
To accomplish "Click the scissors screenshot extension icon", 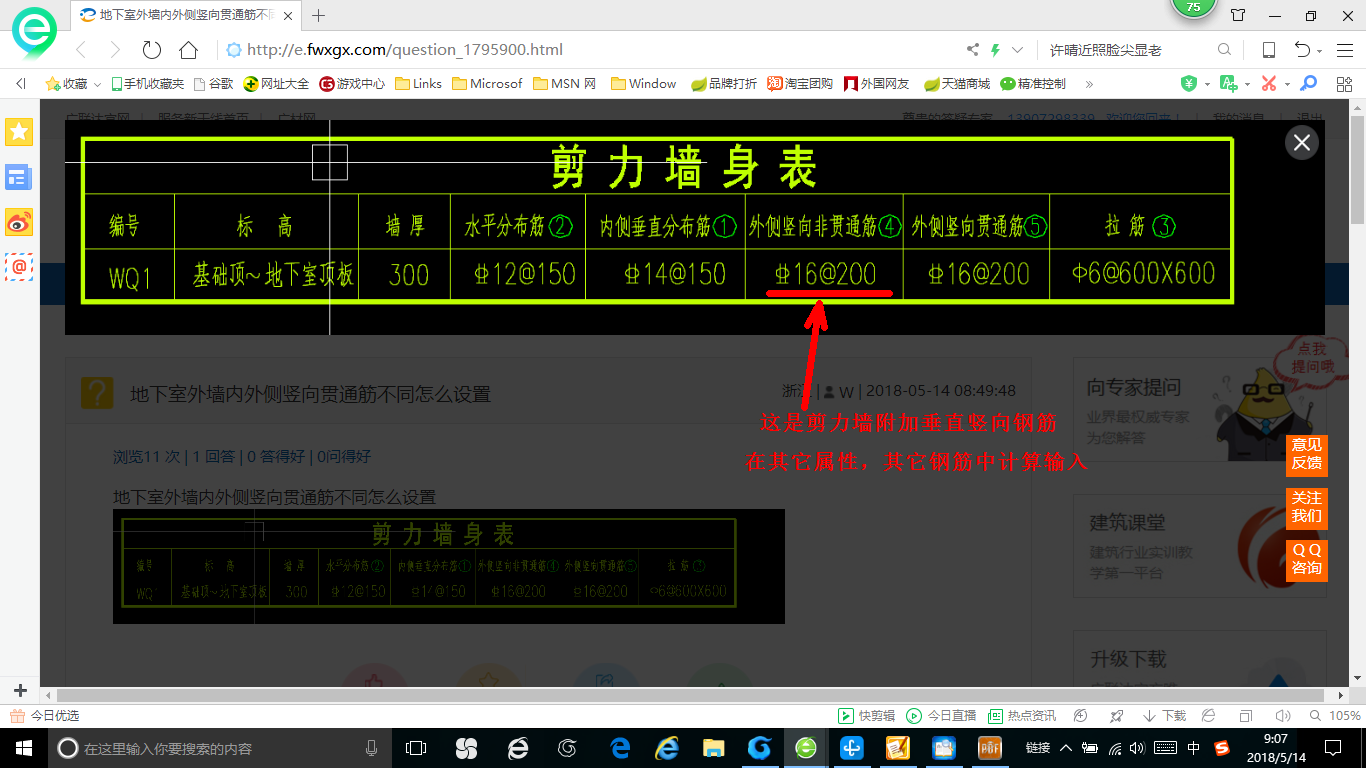I will click(x=1269, y=84).
